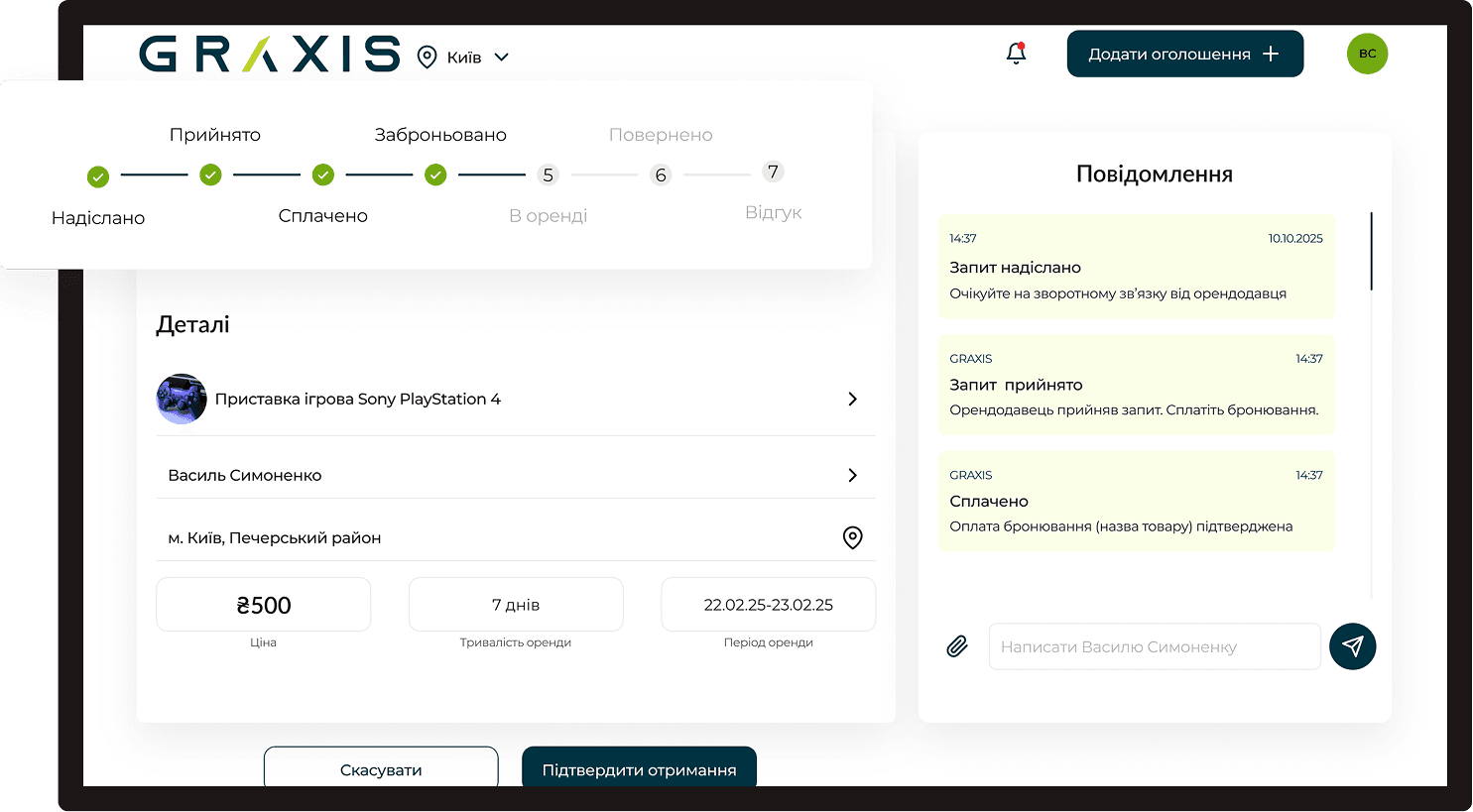Image resolution: width=1473 pixels, height=812 pixels.
Task: Select step 5 В оренді
Action: pos(548,175)
